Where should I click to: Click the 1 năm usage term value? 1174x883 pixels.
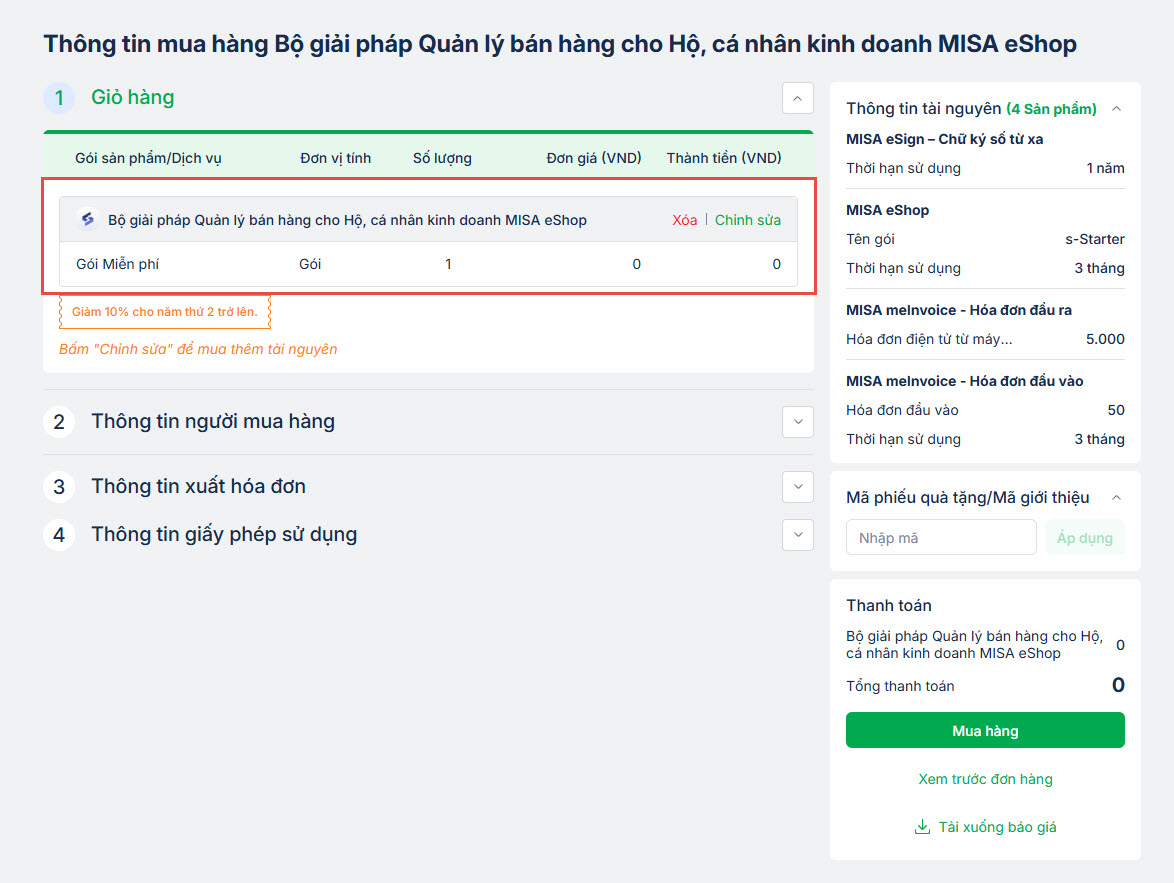pos(1105,169)
